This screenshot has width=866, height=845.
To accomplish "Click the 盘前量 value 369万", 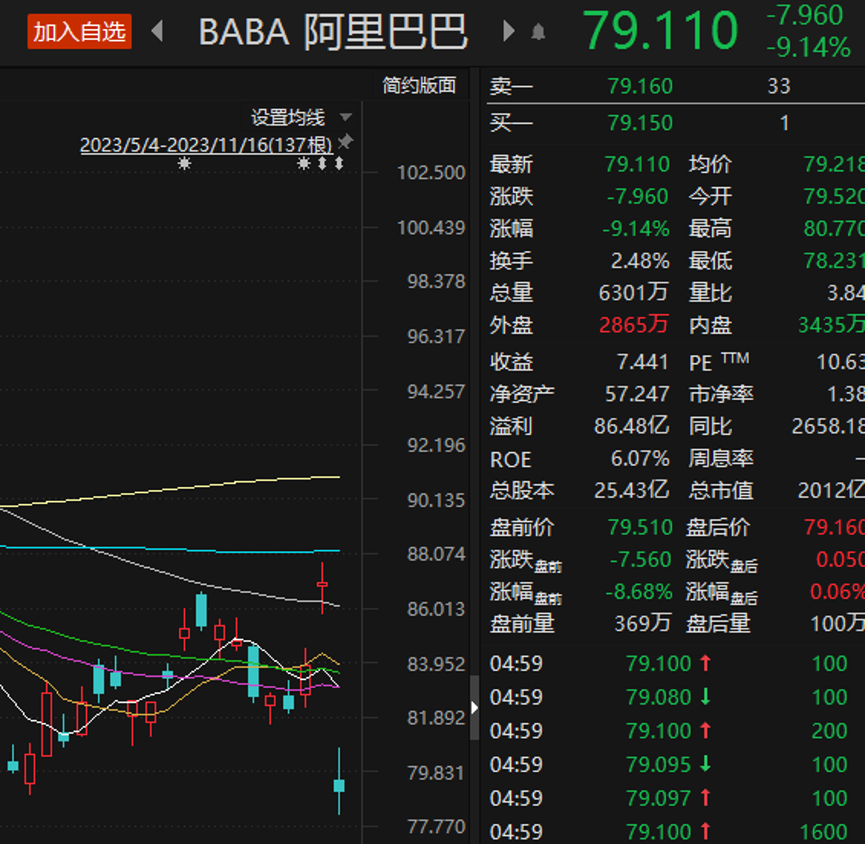I will tap(643, 624).
